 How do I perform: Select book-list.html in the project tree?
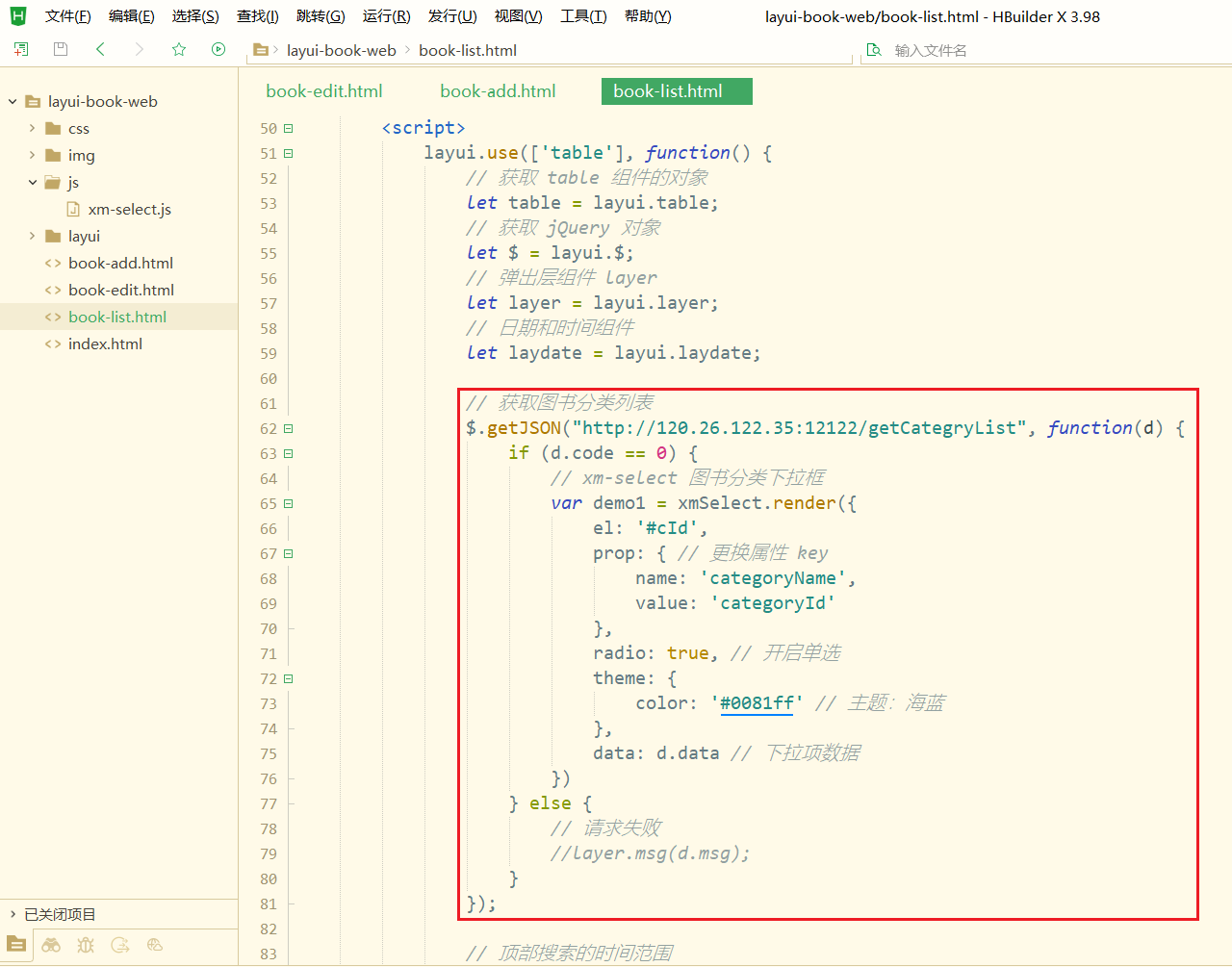(118, 317)
